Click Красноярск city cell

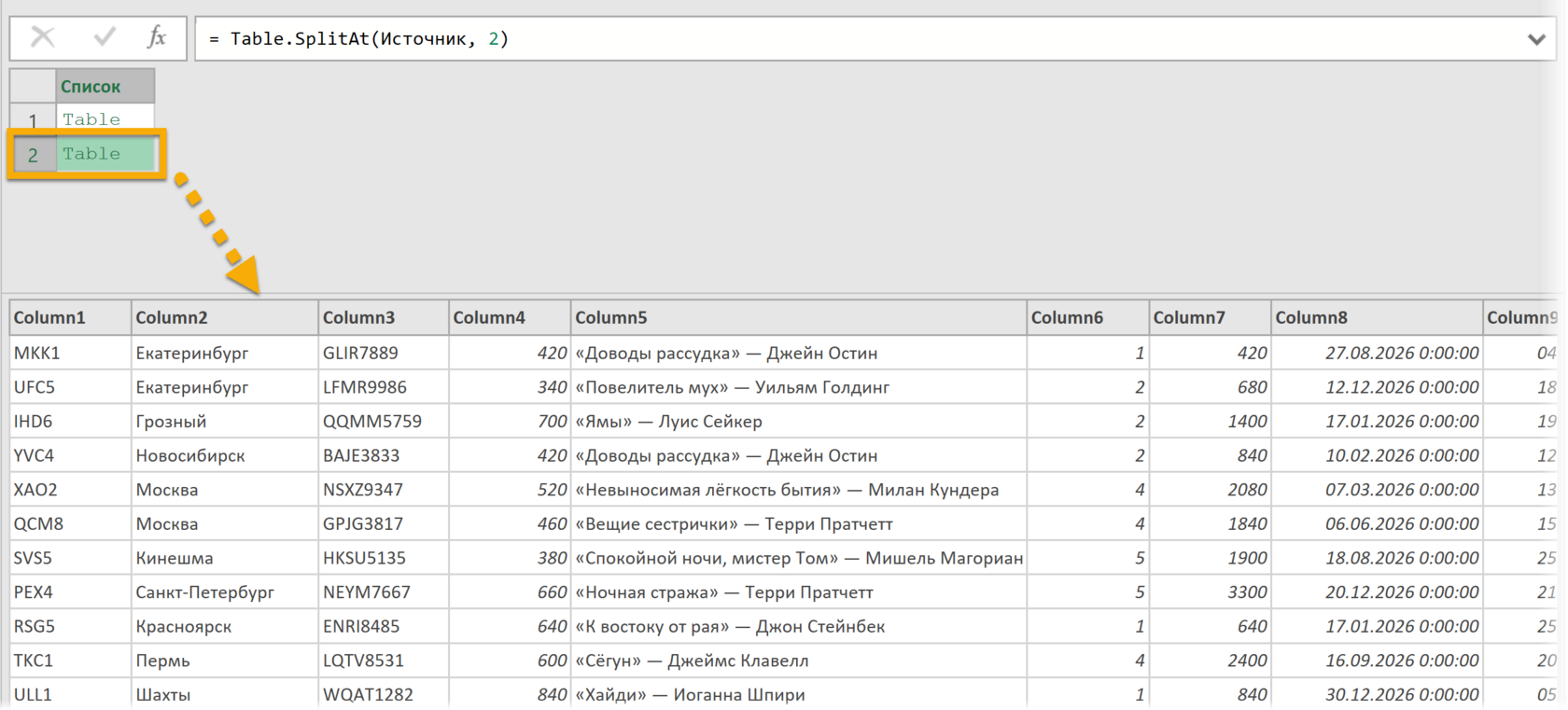[x=225, y=627]
